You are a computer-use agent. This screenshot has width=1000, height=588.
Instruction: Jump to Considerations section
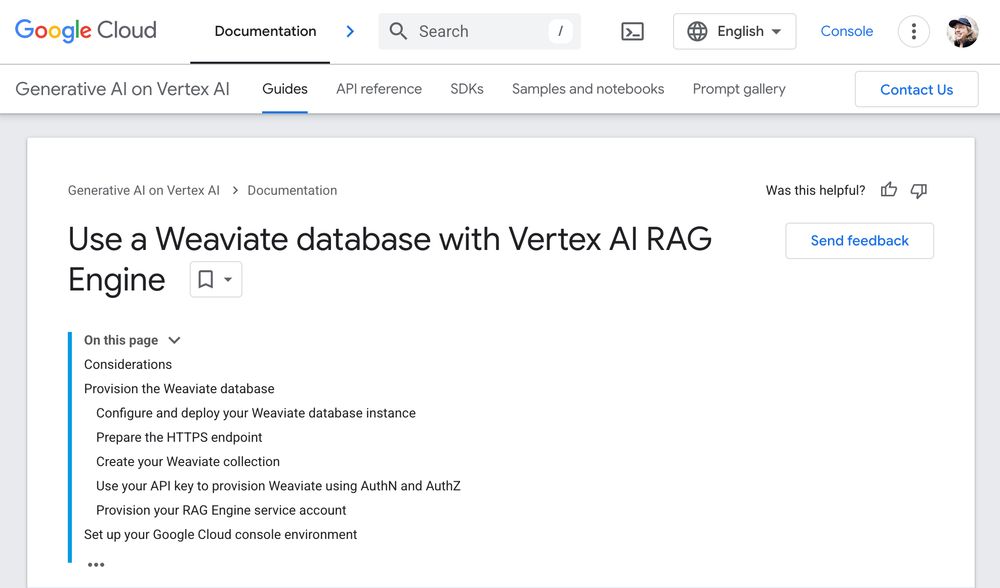tap(128, 365)
